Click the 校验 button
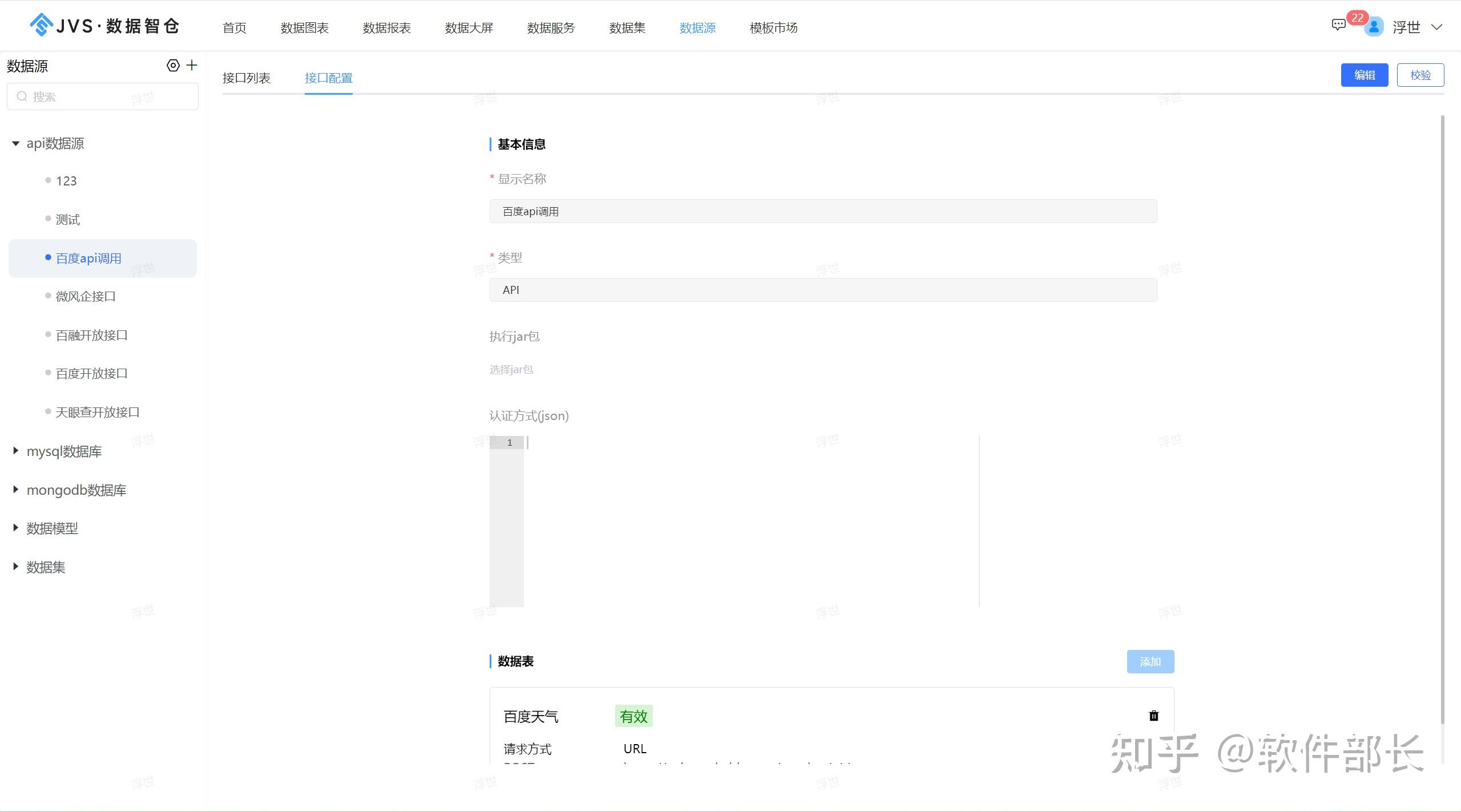The width and height of the screenshot is (1461, 812). [x=1420, y=75]
